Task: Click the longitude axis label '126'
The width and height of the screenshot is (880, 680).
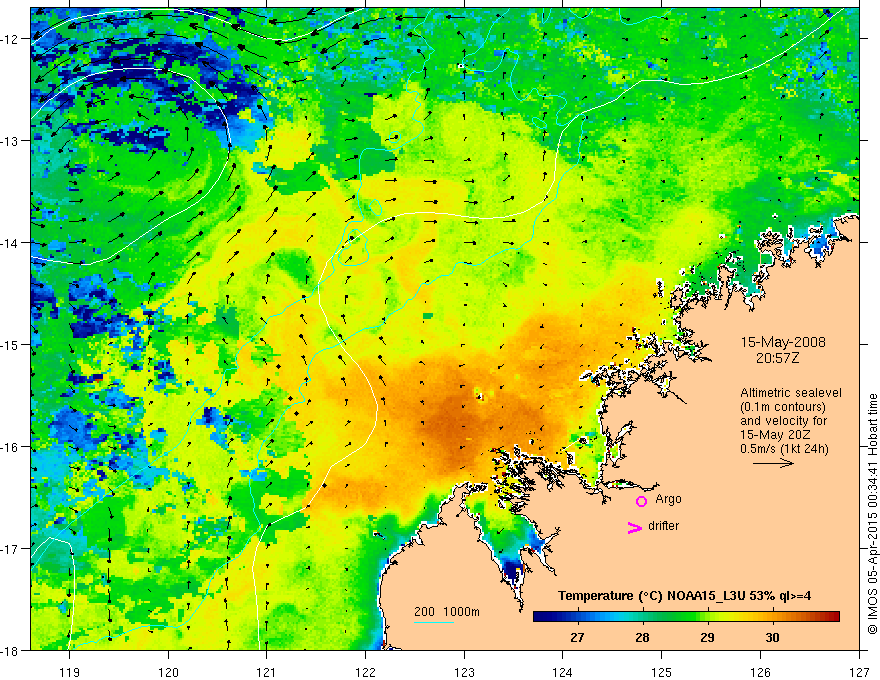Action: [x=760, y=672]
